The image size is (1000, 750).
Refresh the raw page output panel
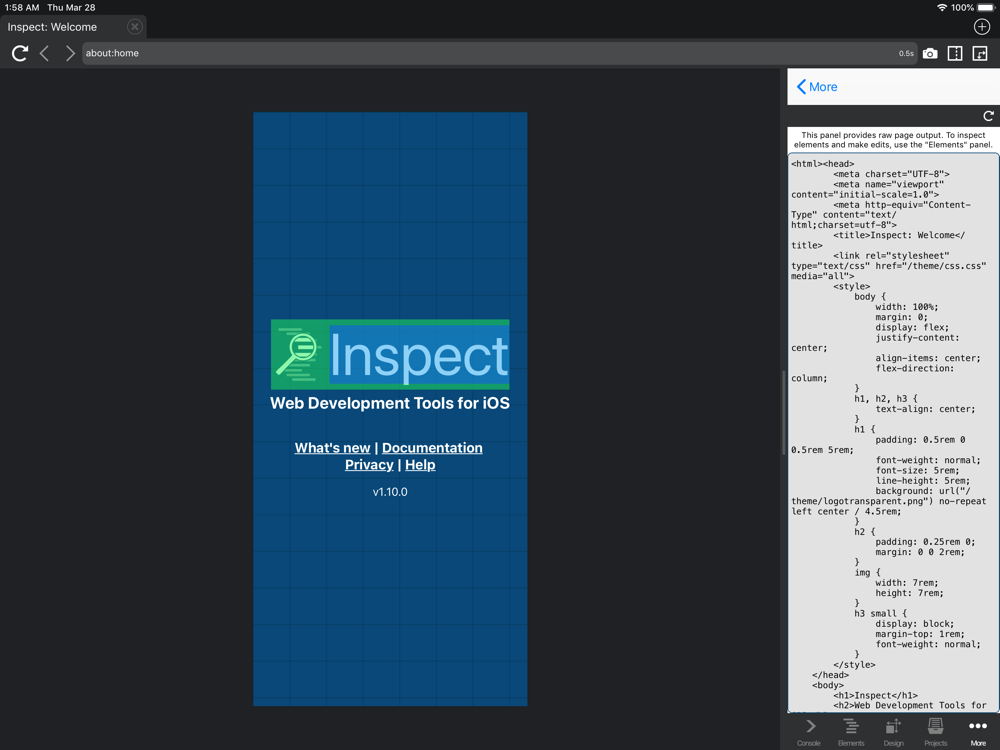(988, 116)
